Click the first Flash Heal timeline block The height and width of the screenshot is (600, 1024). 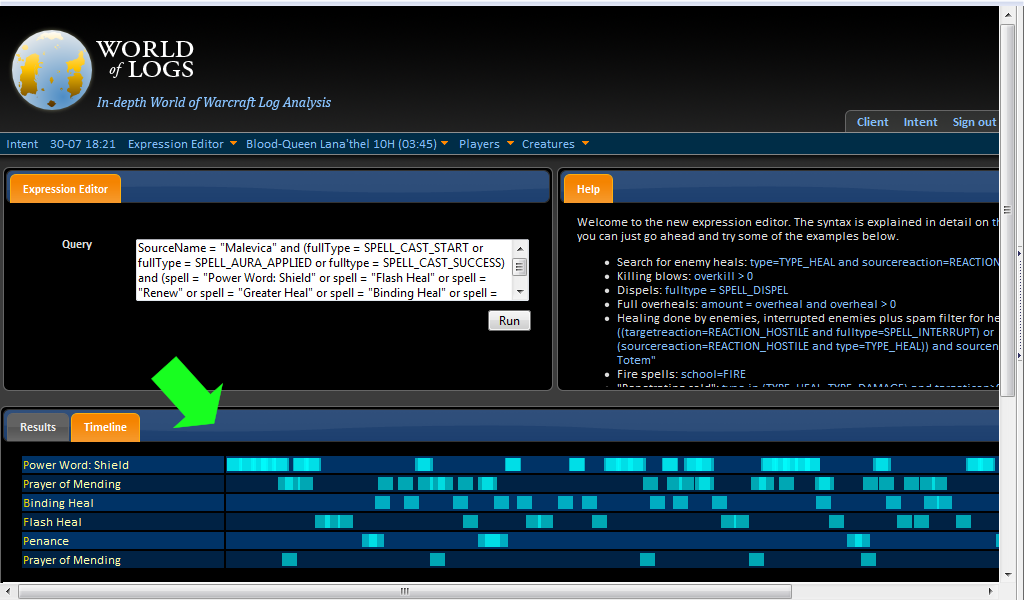coord(334,522)
